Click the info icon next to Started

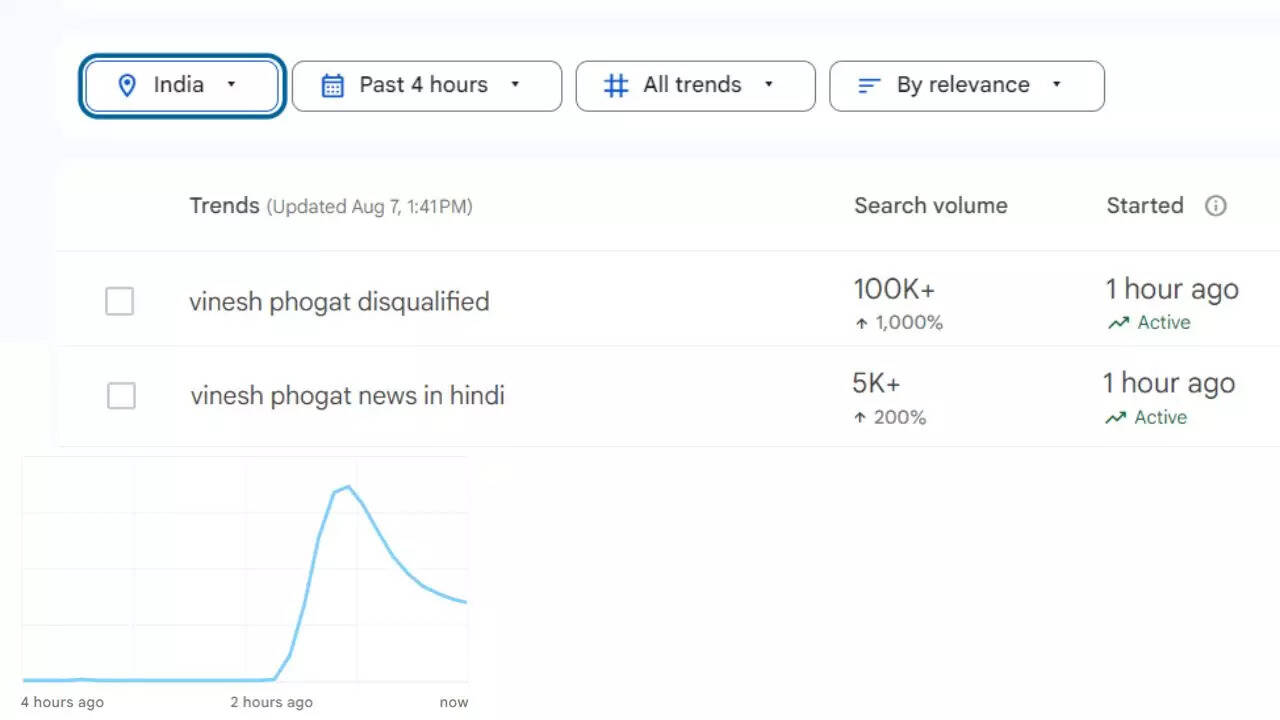1215,206
